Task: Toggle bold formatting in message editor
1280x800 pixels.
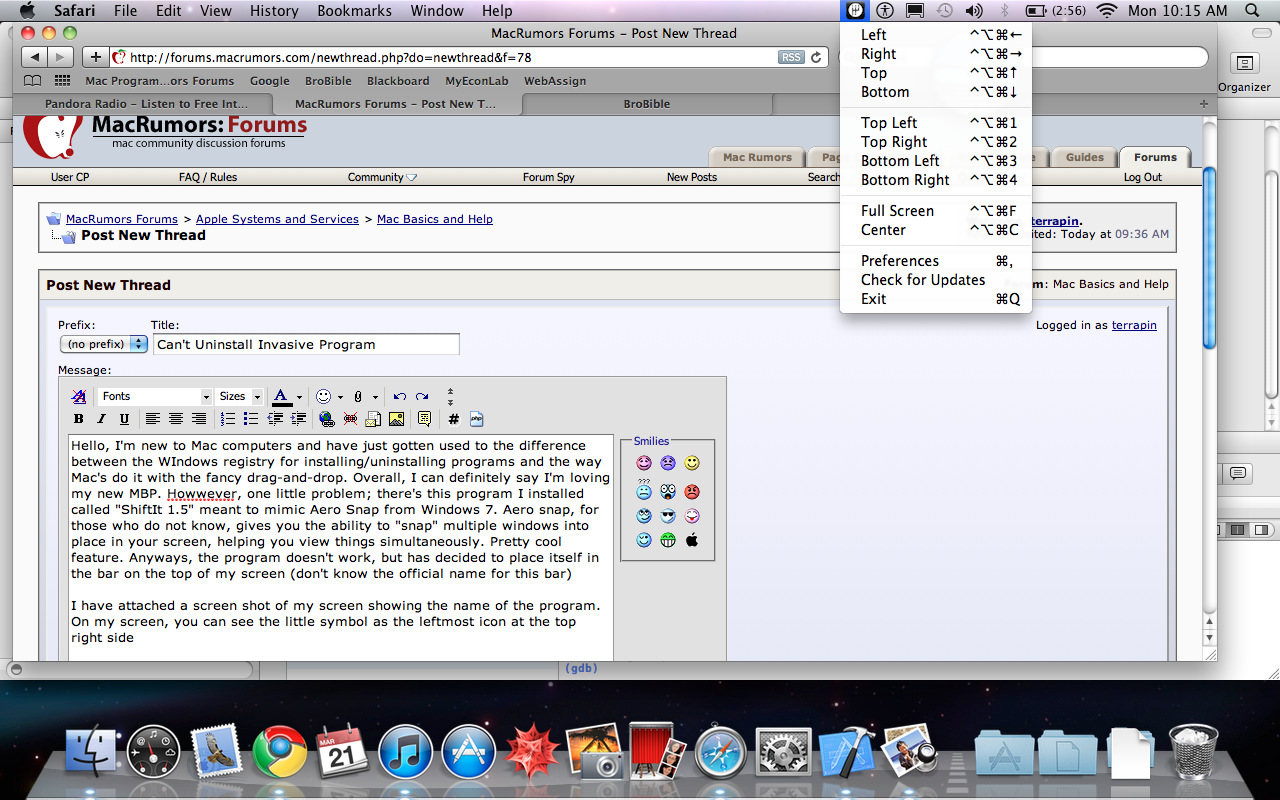Action: (79, 419)
